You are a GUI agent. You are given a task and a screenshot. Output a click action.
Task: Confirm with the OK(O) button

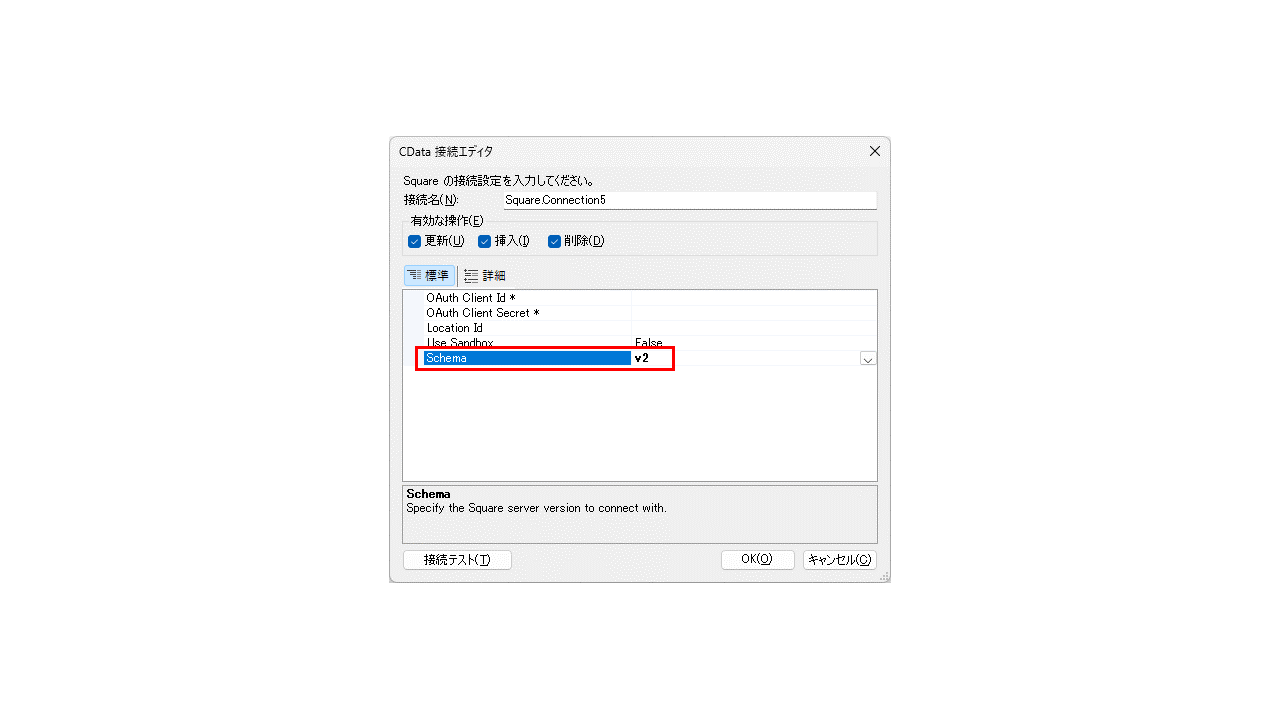tap(757, 560)
